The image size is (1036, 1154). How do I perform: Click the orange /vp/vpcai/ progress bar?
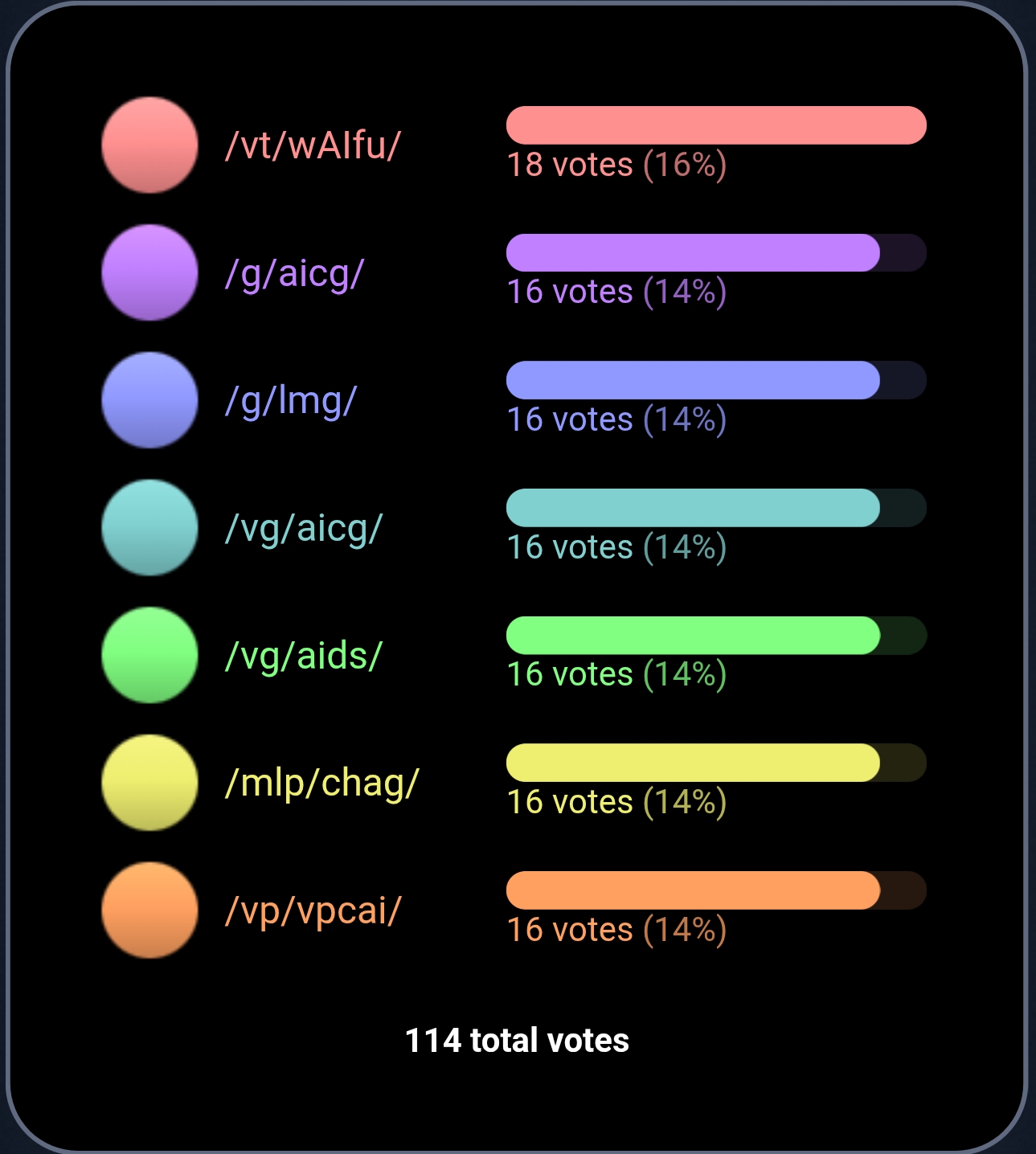click(x=716, y=890)
